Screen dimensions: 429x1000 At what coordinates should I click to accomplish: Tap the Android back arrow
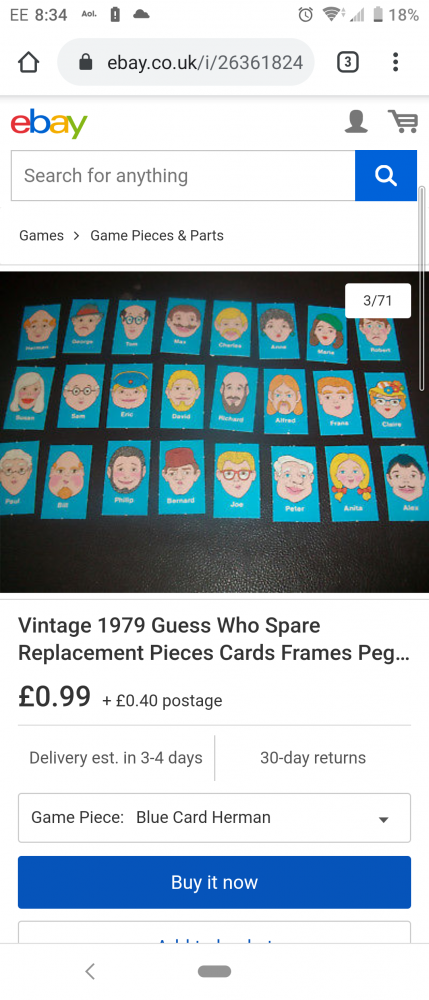(x=90, y=971)
